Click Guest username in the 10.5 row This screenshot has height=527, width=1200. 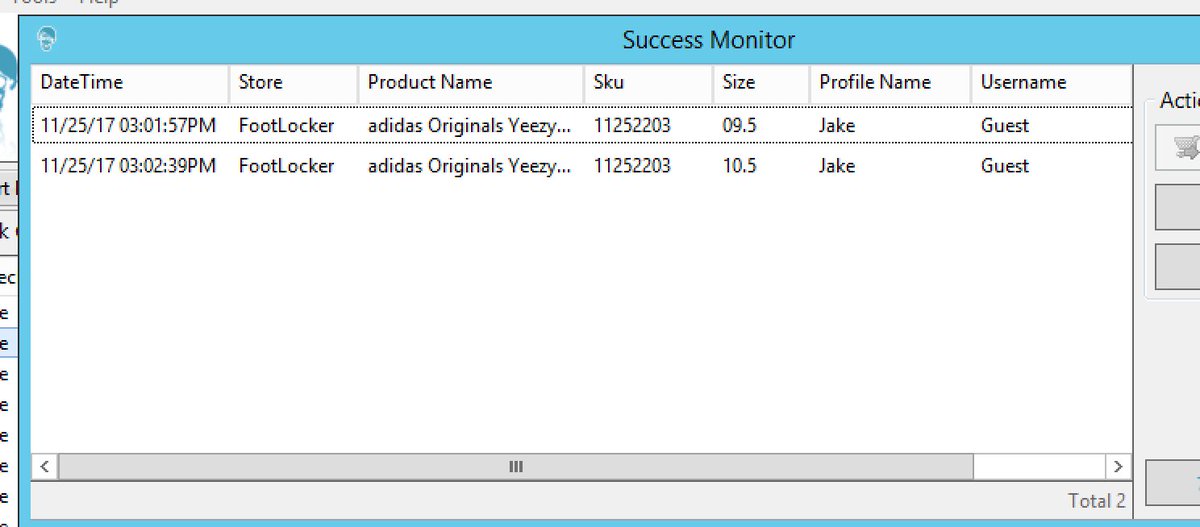click(x=1005, y=166)
